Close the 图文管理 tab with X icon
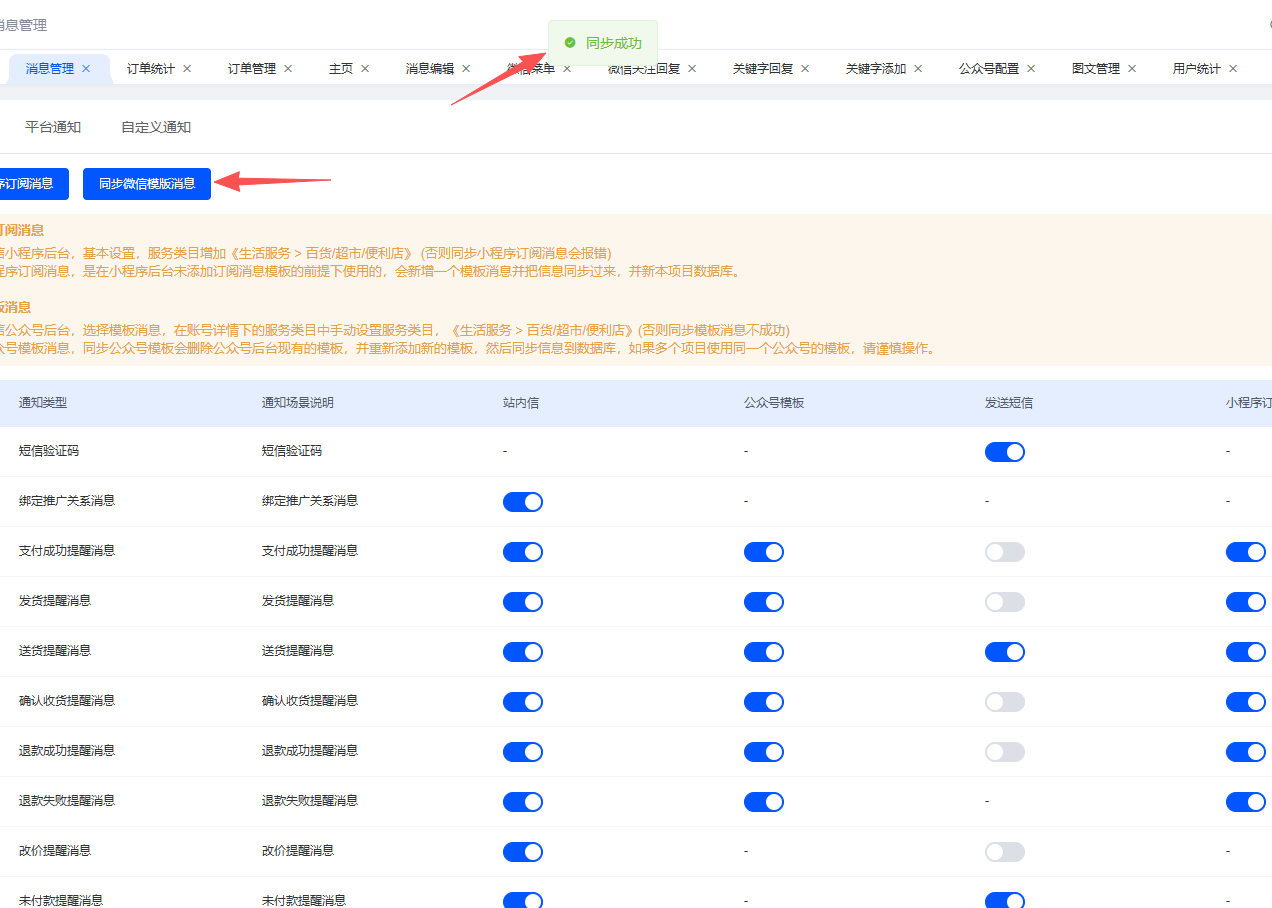 click(x=1132, y=69)
